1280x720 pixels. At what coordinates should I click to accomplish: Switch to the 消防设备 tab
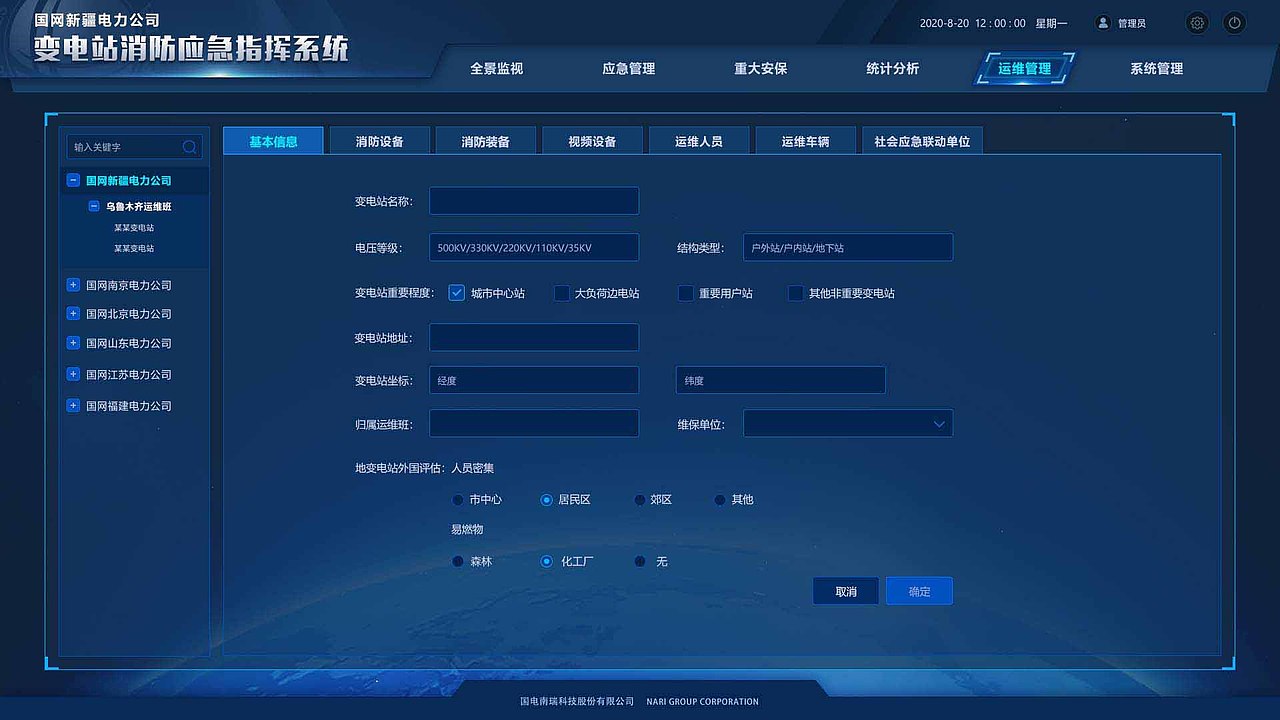coord(378,140)
